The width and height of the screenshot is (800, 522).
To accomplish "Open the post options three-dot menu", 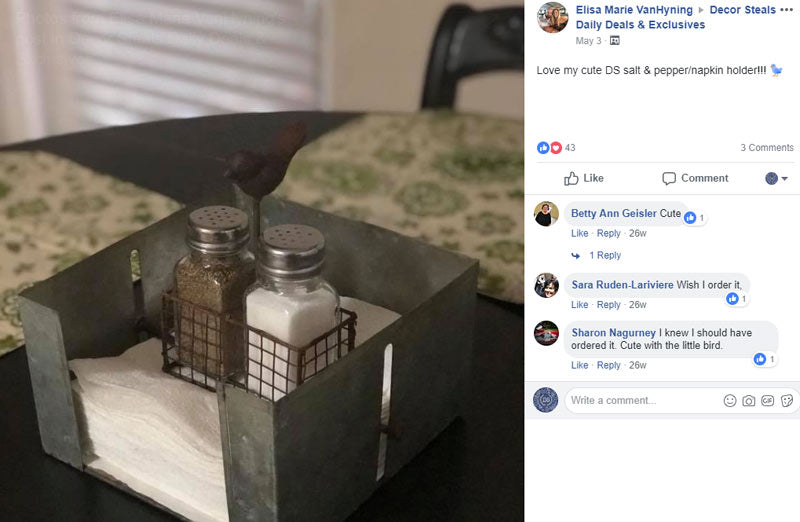I will click(787, 10).
